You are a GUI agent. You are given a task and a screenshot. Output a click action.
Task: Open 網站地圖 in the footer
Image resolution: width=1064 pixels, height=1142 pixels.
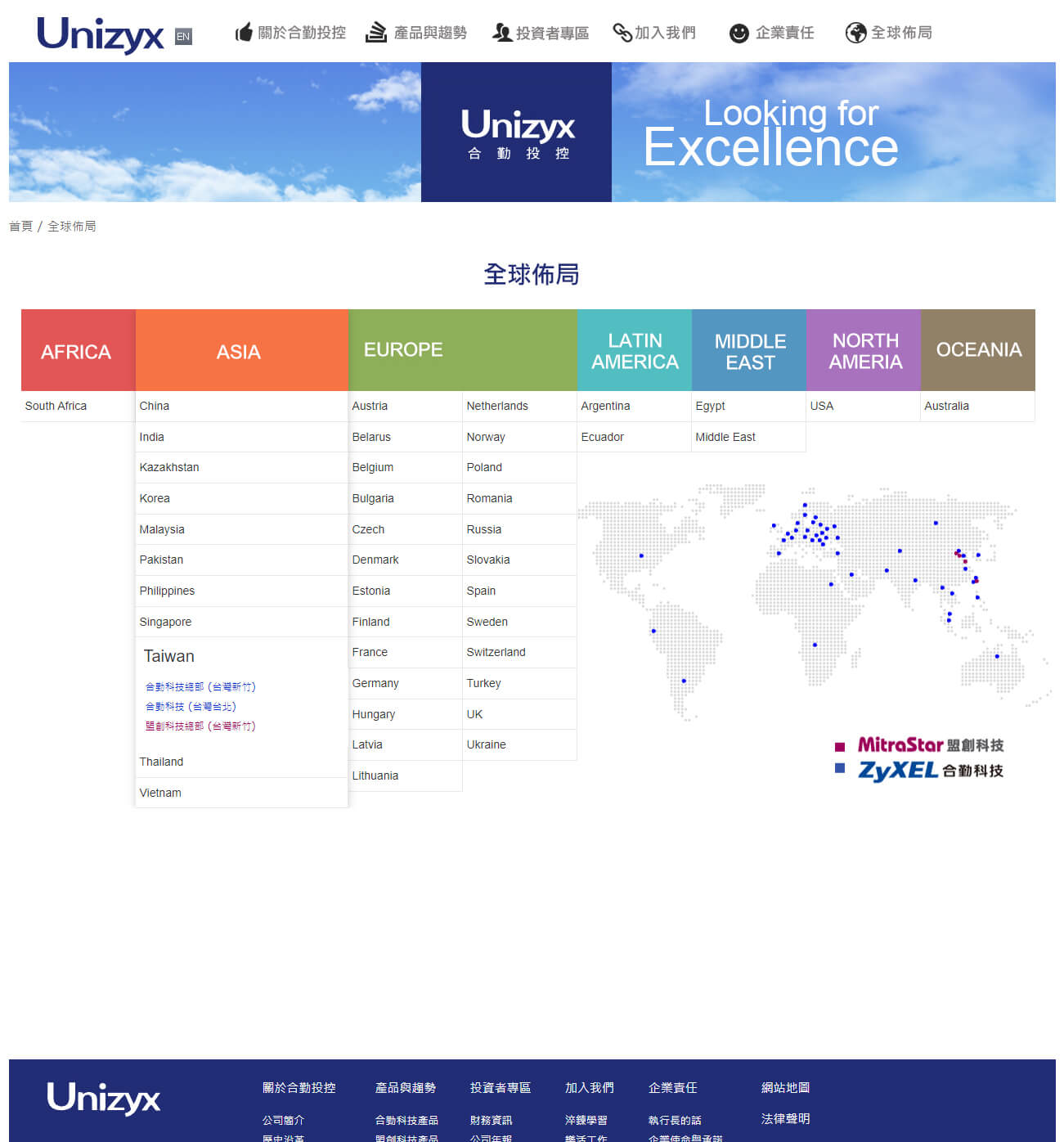click(x=785, y=1088)
